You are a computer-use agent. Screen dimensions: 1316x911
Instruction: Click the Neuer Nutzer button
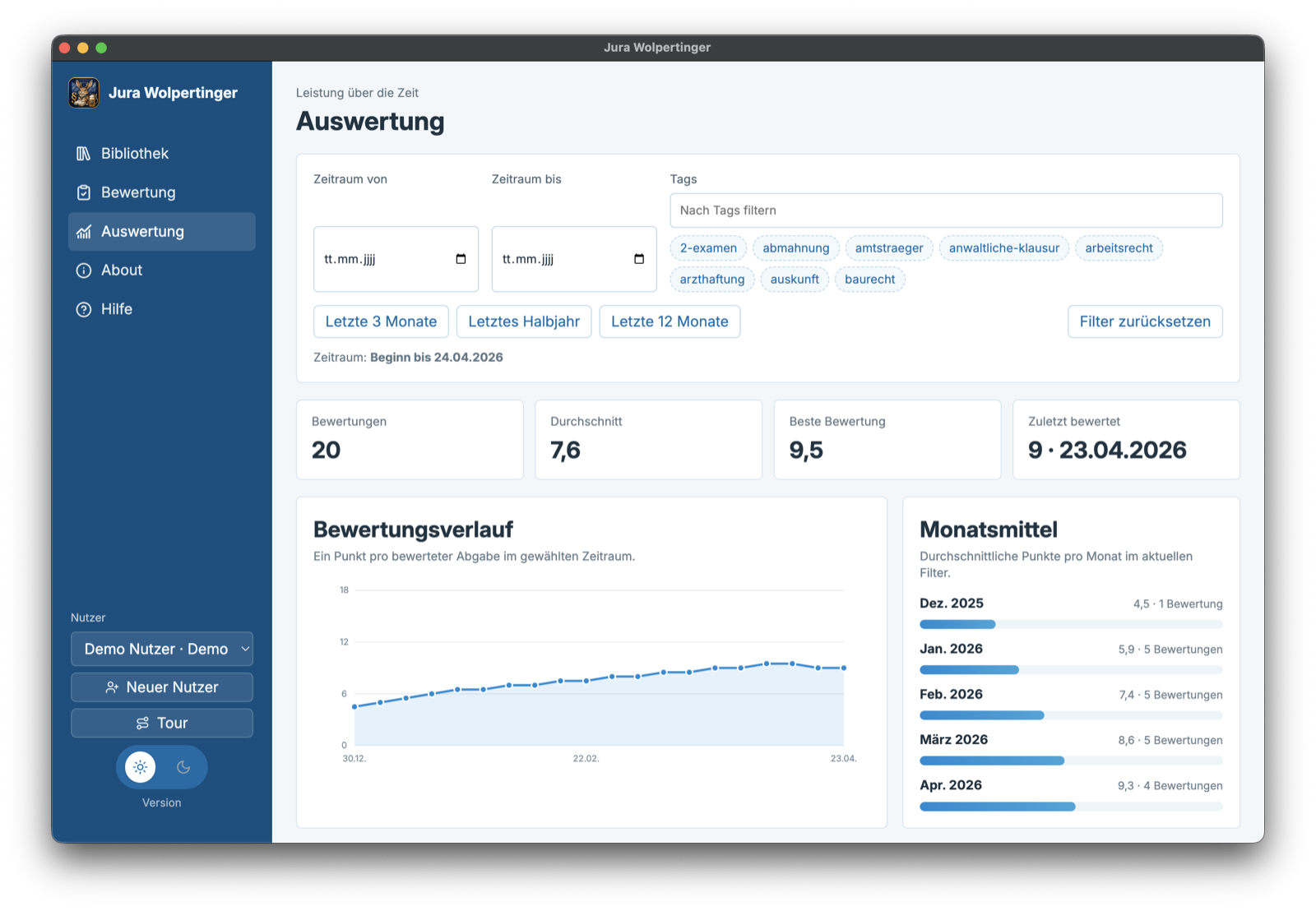point(162,687)
